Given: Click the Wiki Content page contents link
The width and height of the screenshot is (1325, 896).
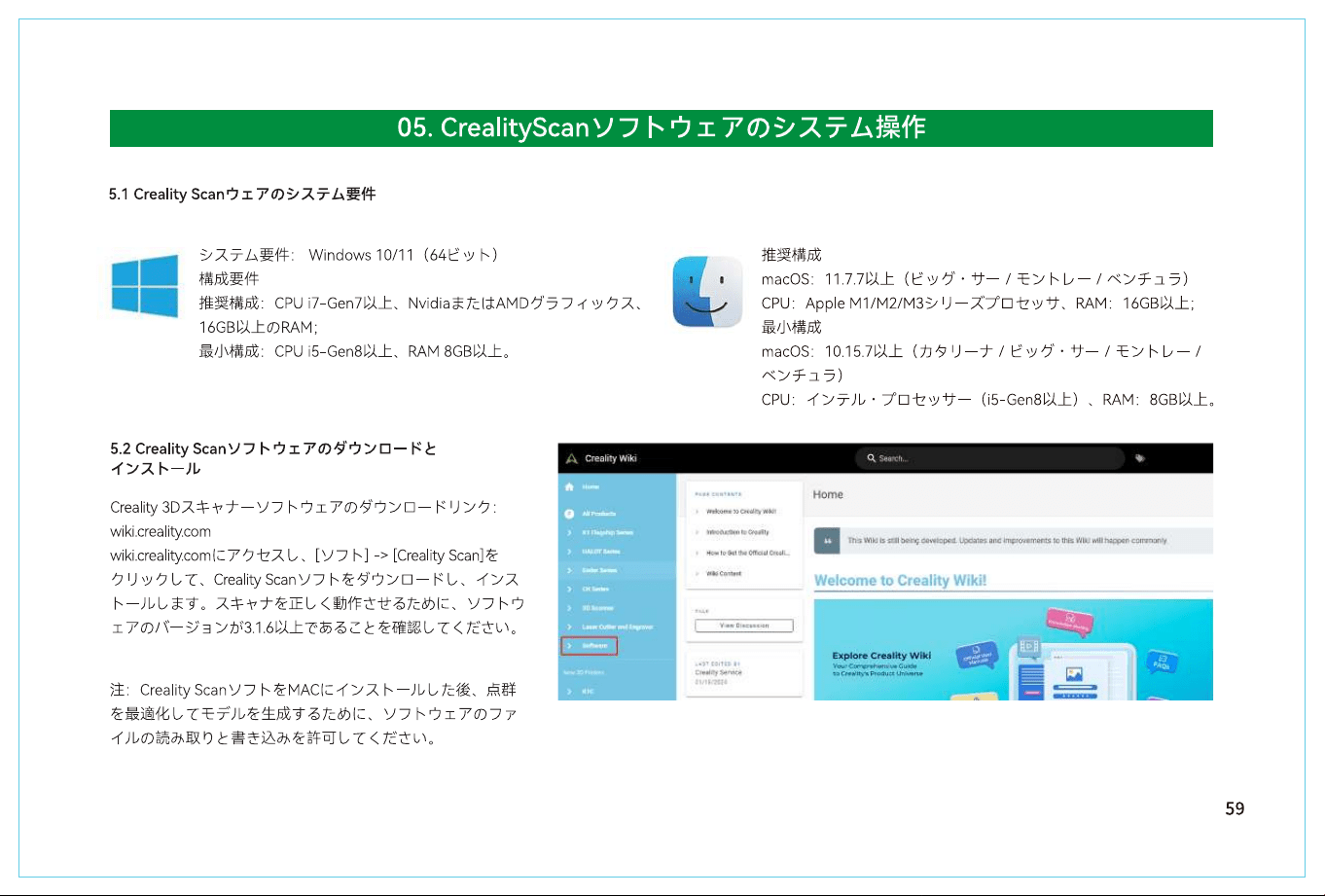Looking at the screenshot, I should (724, 574).
